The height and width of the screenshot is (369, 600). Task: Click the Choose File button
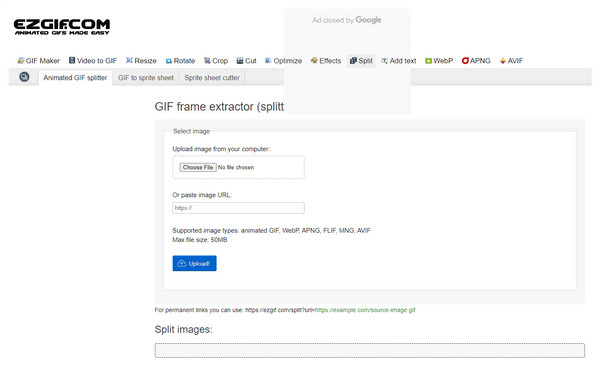[x=198, y=167]
